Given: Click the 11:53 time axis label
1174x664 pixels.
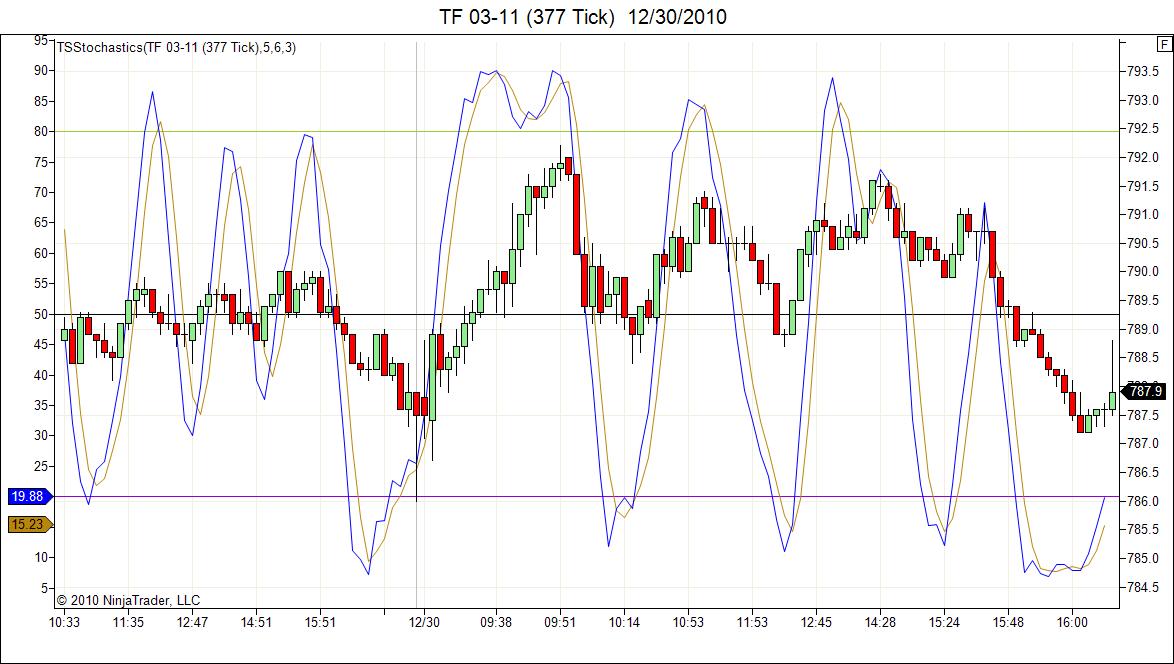Looking at the screenshot, I should 752,623.
